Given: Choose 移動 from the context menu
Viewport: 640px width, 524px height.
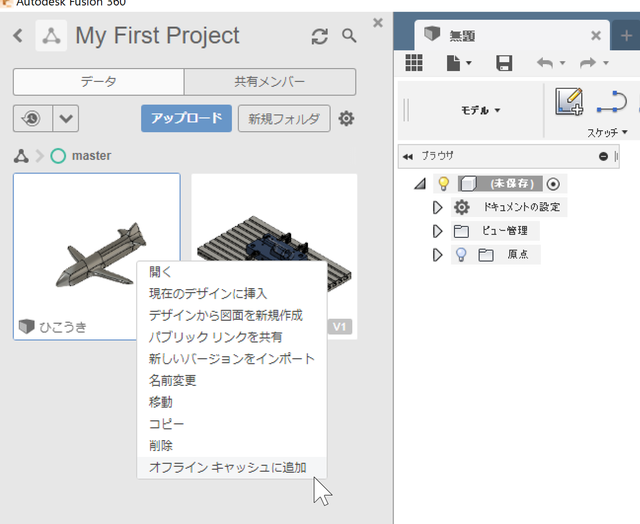Looking at the screenshot, I should click(232, 402).
